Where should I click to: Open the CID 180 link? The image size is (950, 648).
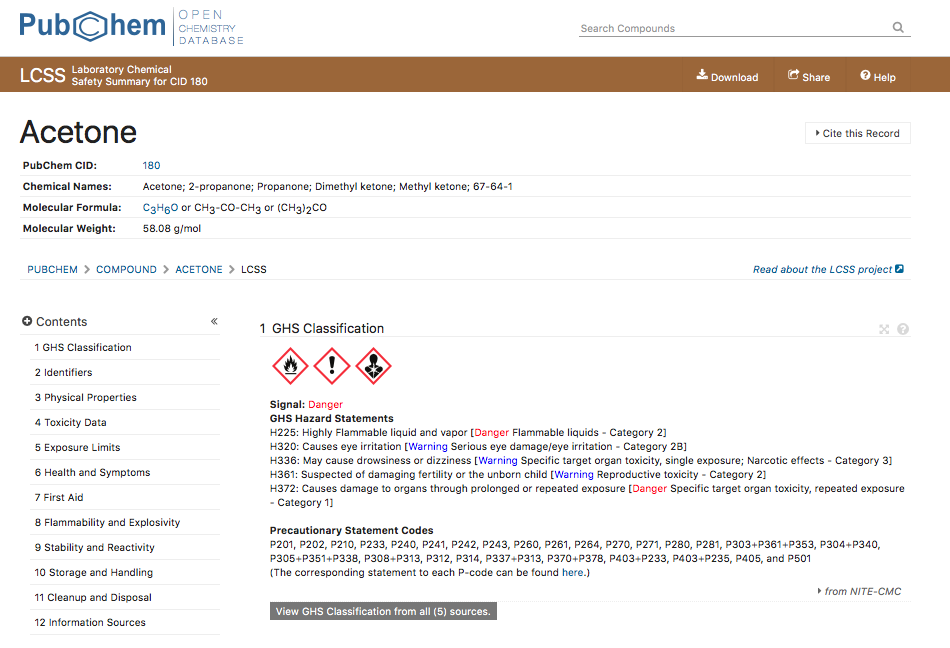[x=151, y=165]
